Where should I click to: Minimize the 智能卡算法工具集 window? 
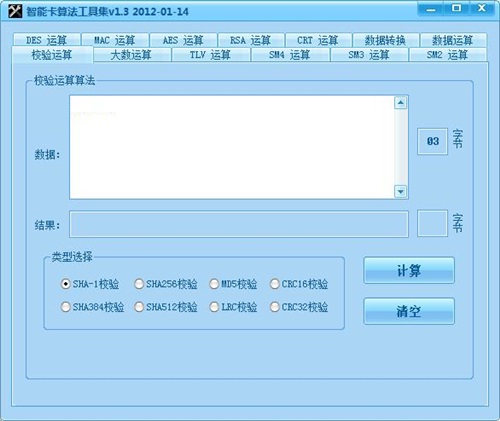pyautogui.click(x=431, y=9)
